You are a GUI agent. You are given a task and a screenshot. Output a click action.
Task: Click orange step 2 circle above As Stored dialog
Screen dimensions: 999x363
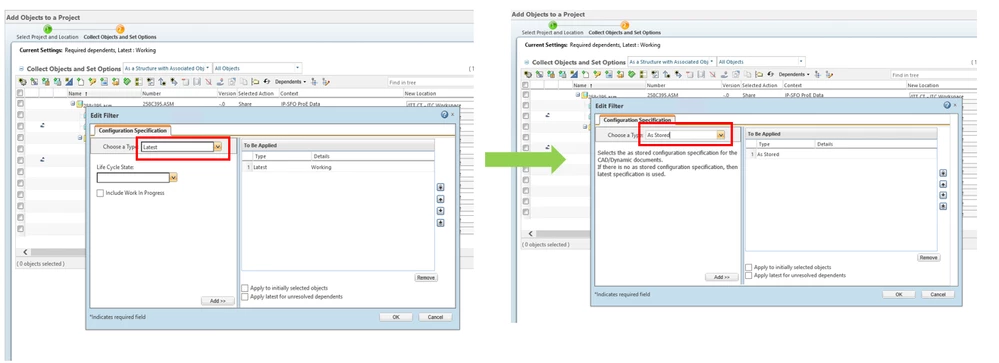pyautogui.click(x=625, y=25)
